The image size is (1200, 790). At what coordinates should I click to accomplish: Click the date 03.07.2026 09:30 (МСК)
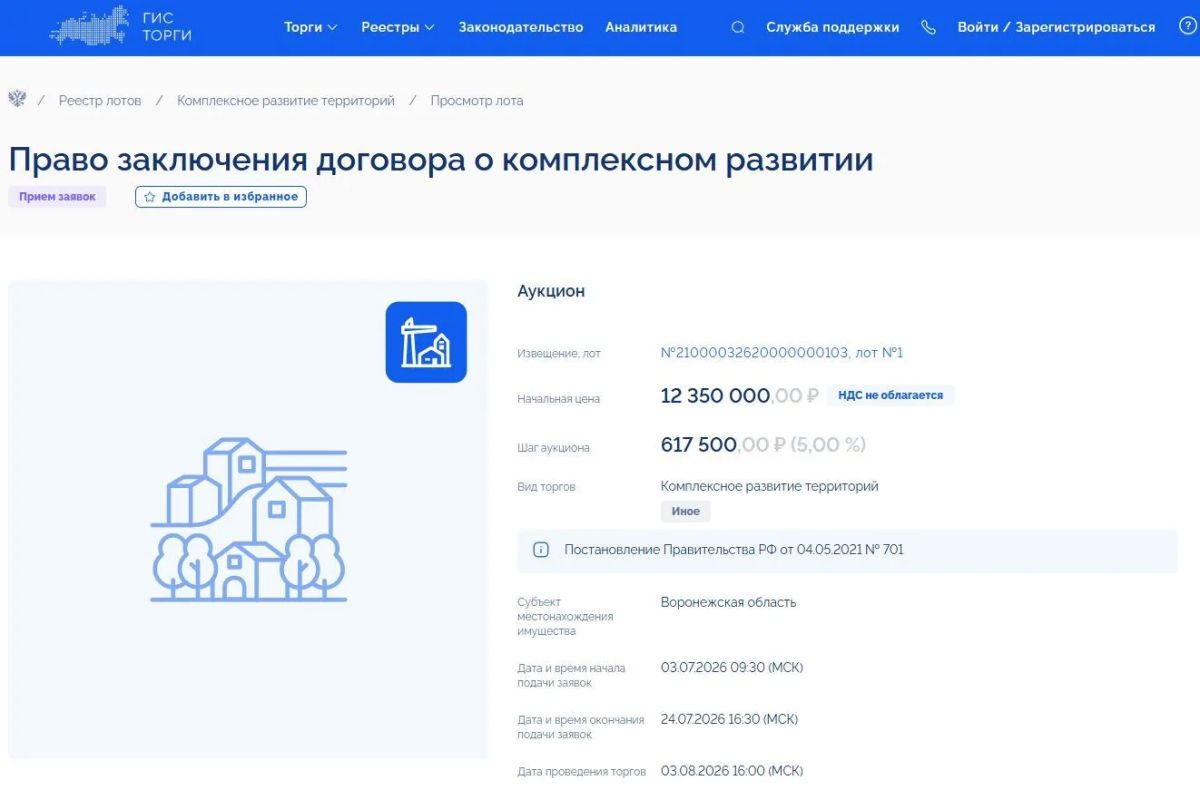pos(732,667)
